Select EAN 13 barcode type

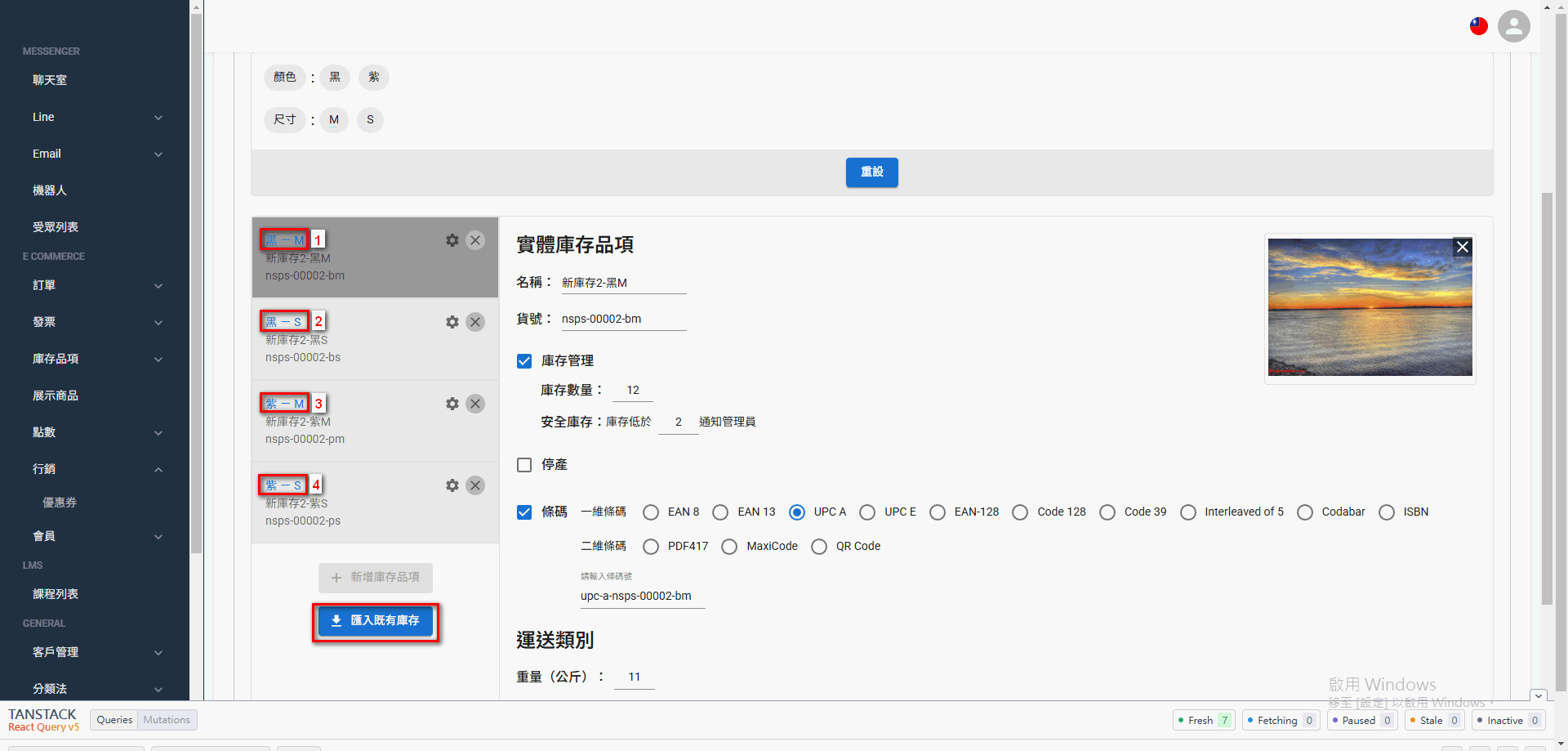click(720, 512)
